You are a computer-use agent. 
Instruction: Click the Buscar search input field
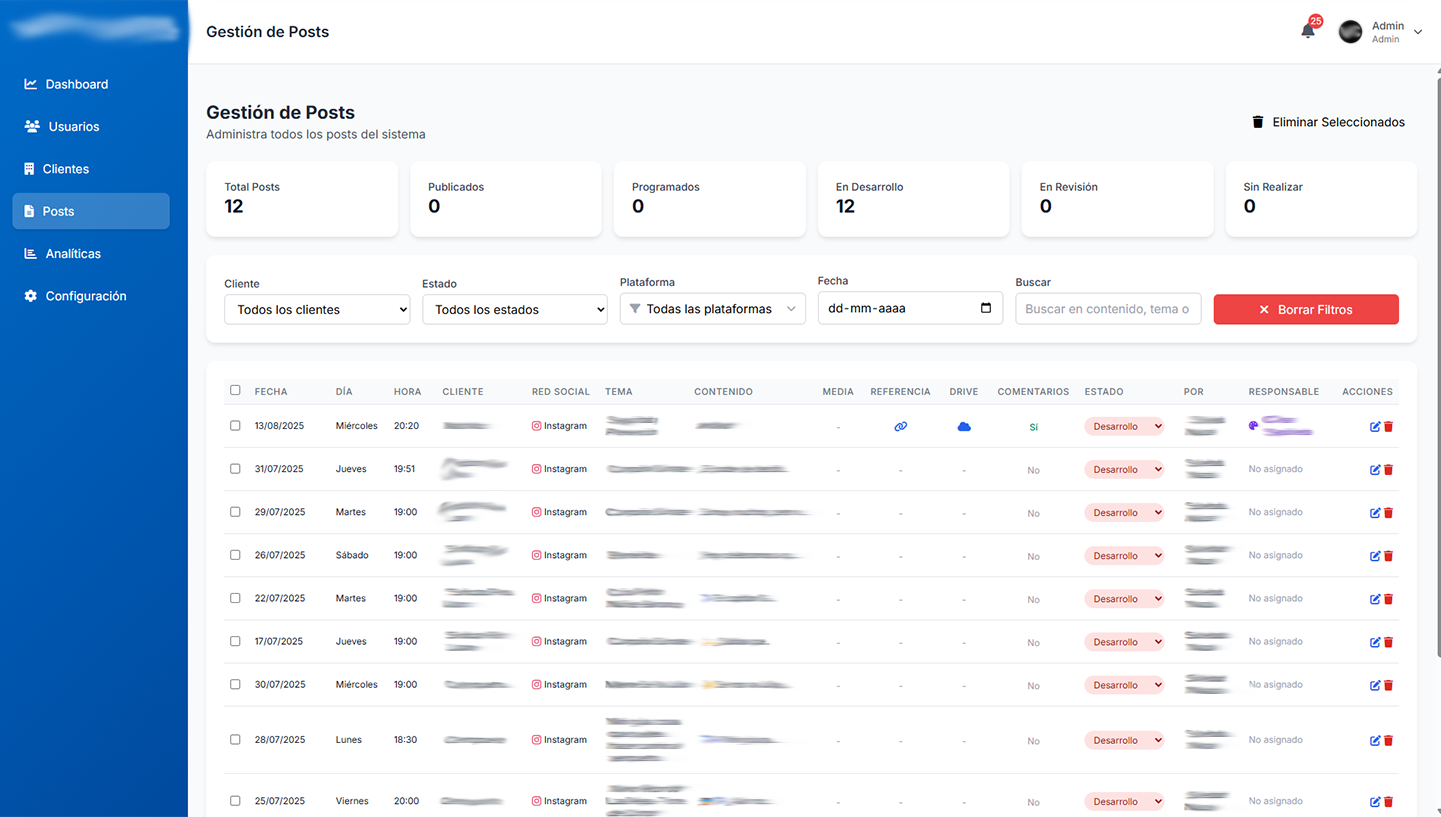(x=1108, y=309)
